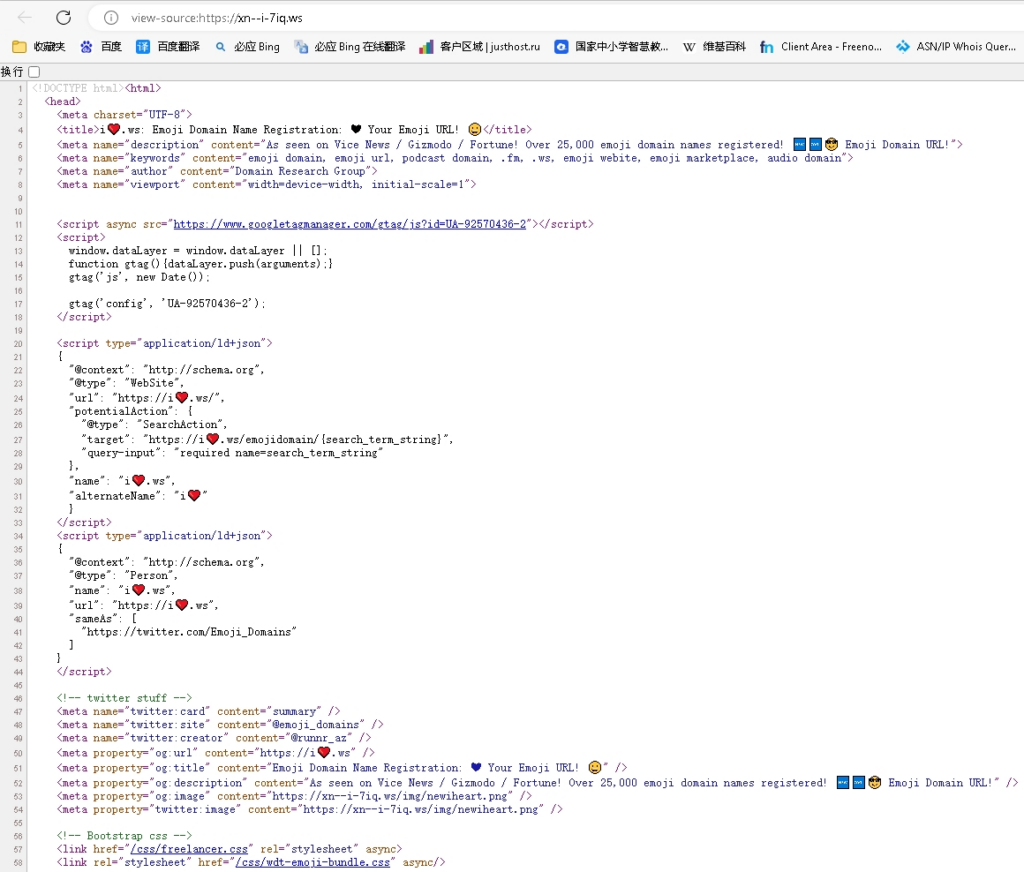Click the browser back arrow

[25, 17]
